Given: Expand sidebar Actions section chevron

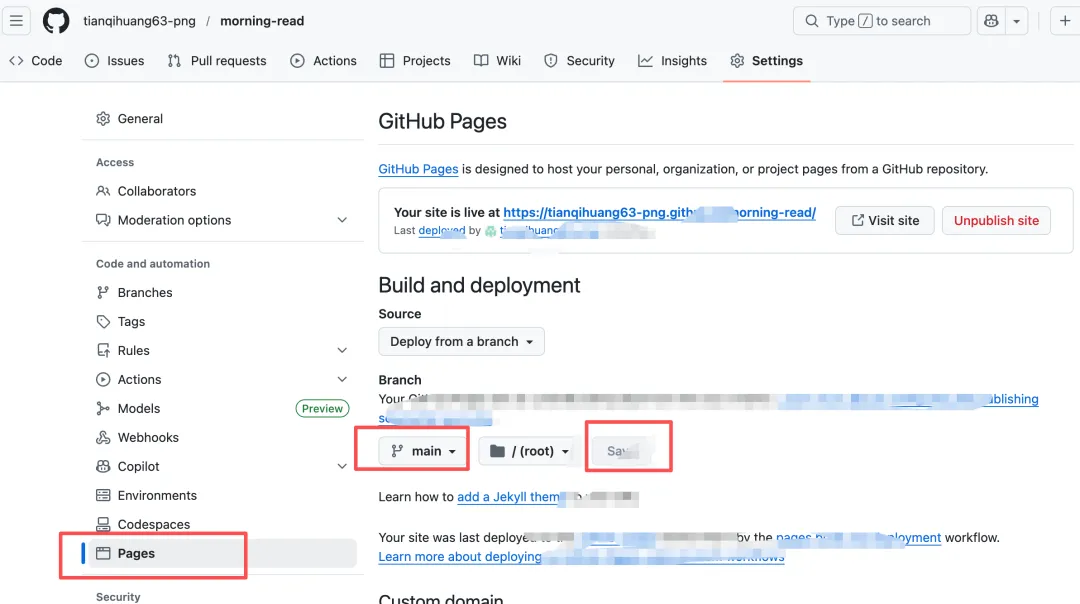Looking at the screenshot, I should (x=342, y=379).
